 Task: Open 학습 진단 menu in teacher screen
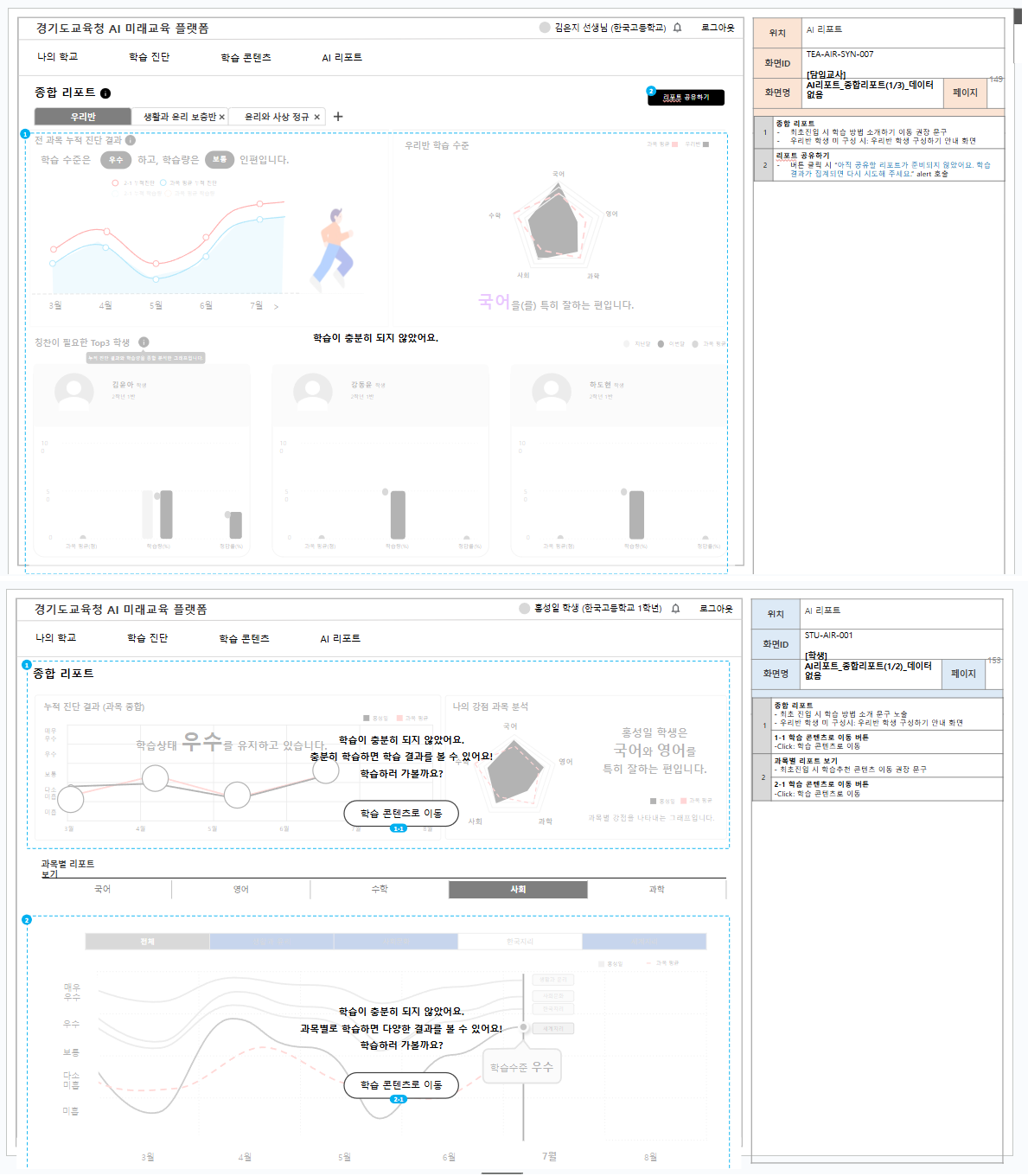pyautogui.click(x=149, y=57)
